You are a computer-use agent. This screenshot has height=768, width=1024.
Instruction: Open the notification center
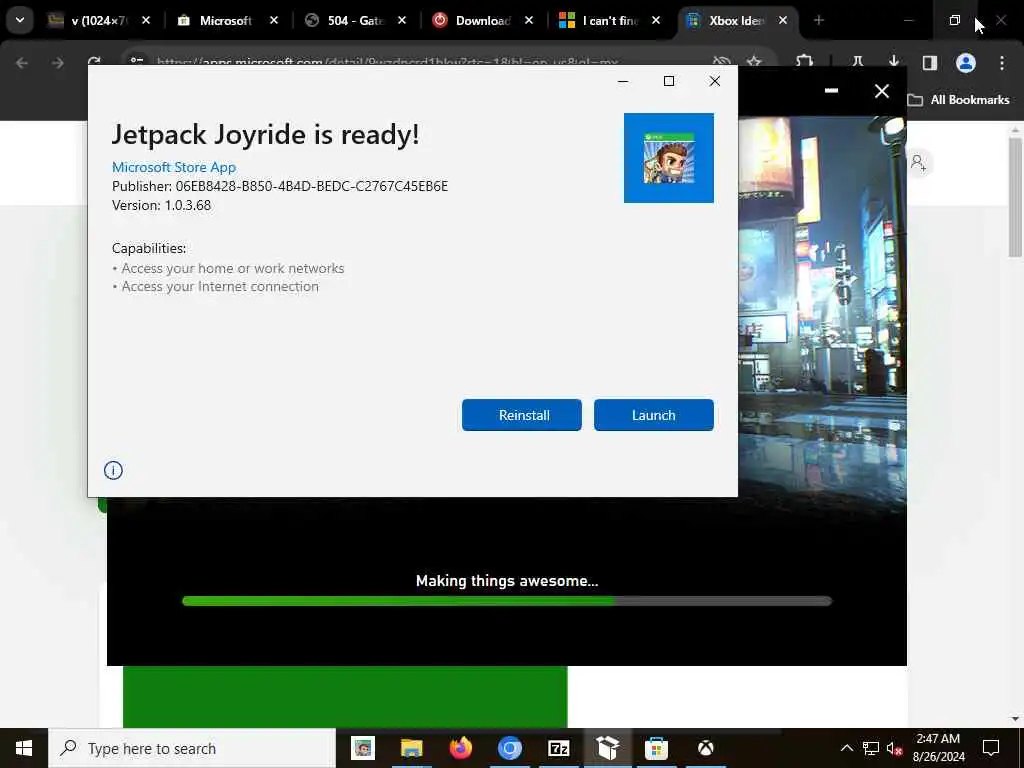pos(991,748)
